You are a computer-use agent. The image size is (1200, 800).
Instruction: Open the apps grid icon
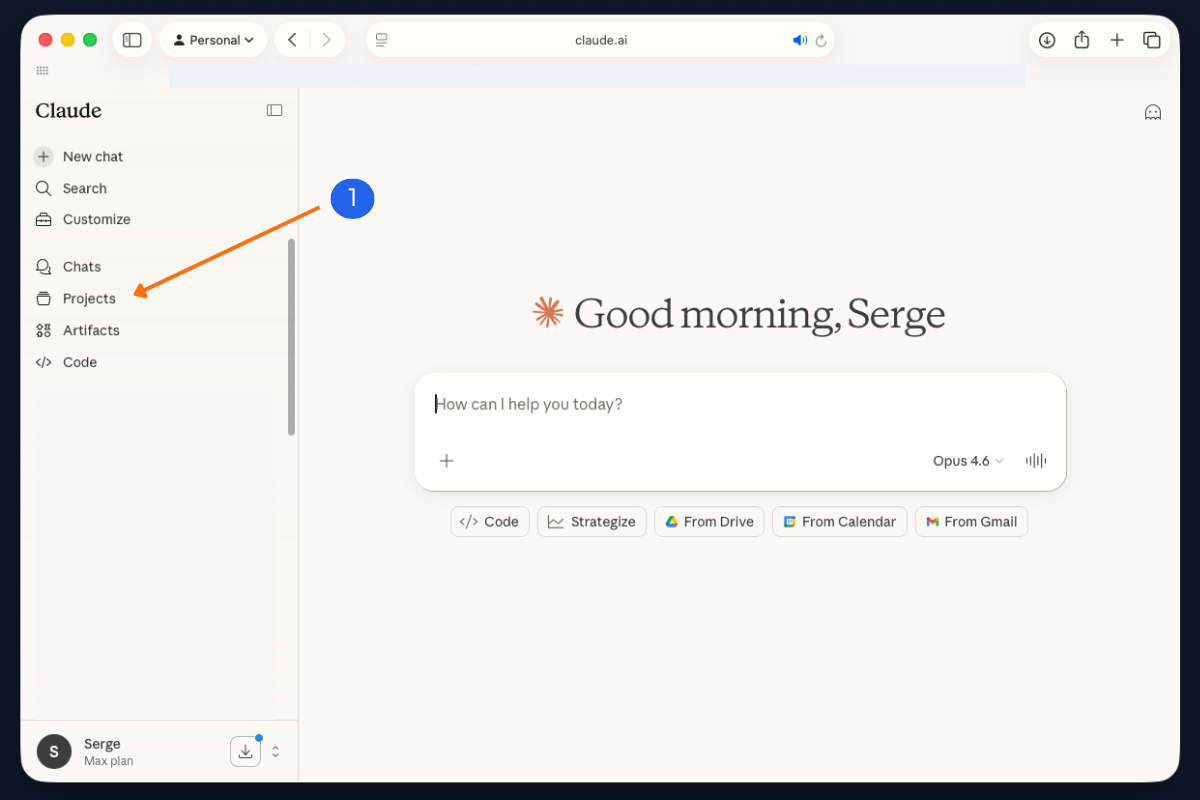(x=42, y=70)
